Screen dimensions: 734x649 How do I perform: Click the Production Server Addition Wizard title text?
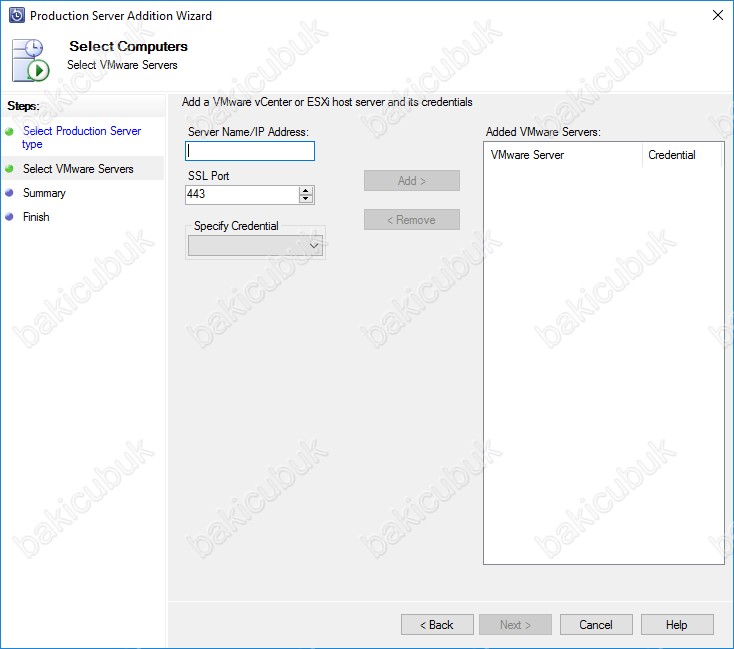click(x=121, y=16)
